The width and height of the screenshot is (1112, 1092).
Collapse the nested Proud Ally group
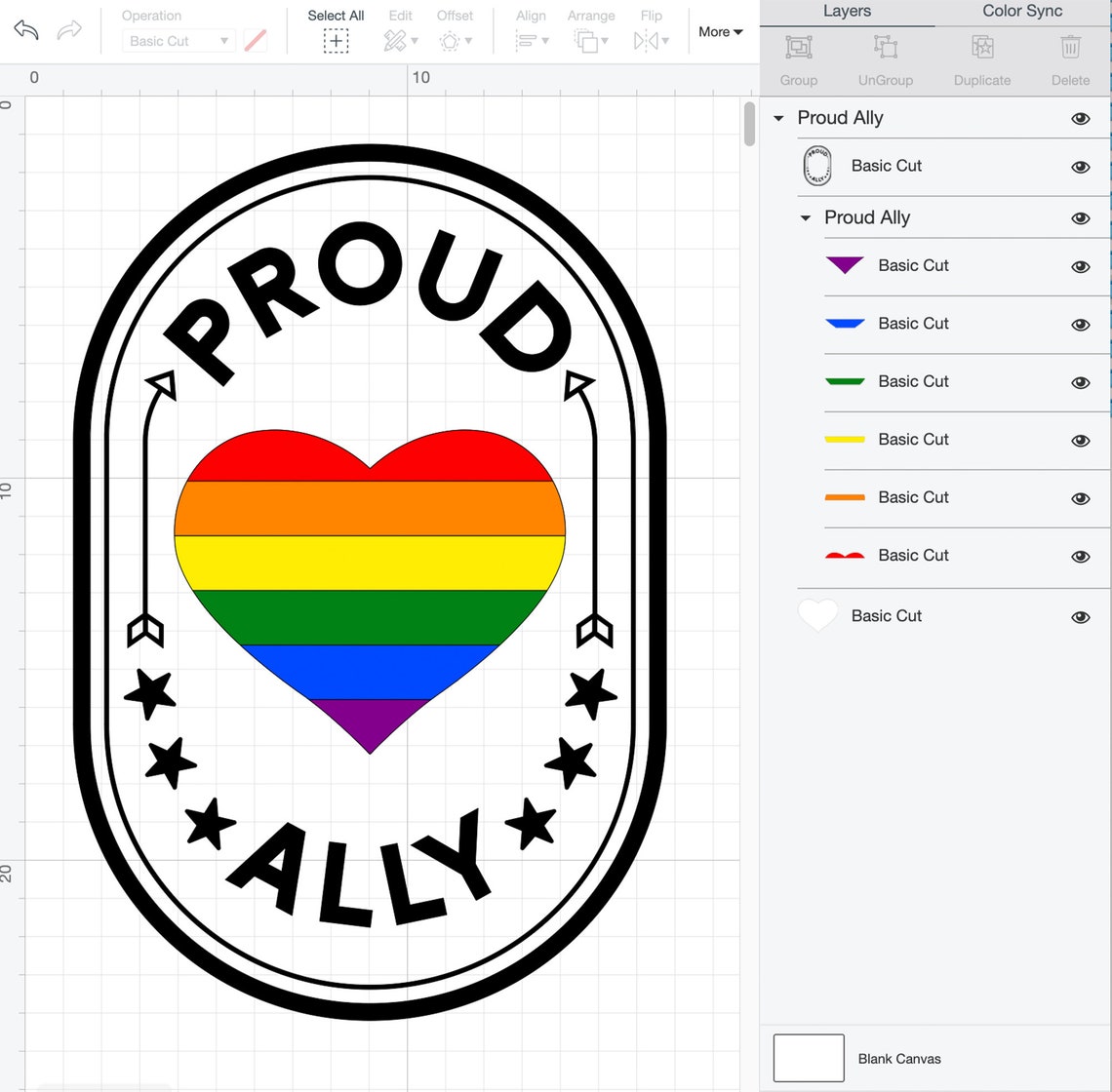click(806, 217)
